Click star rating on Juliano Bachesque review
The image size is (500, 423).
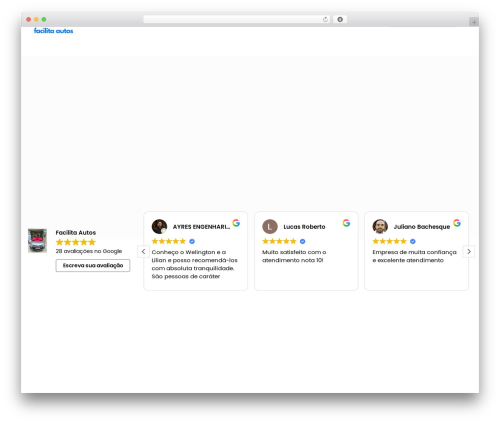pyautogui.click(x=389, y=241)
